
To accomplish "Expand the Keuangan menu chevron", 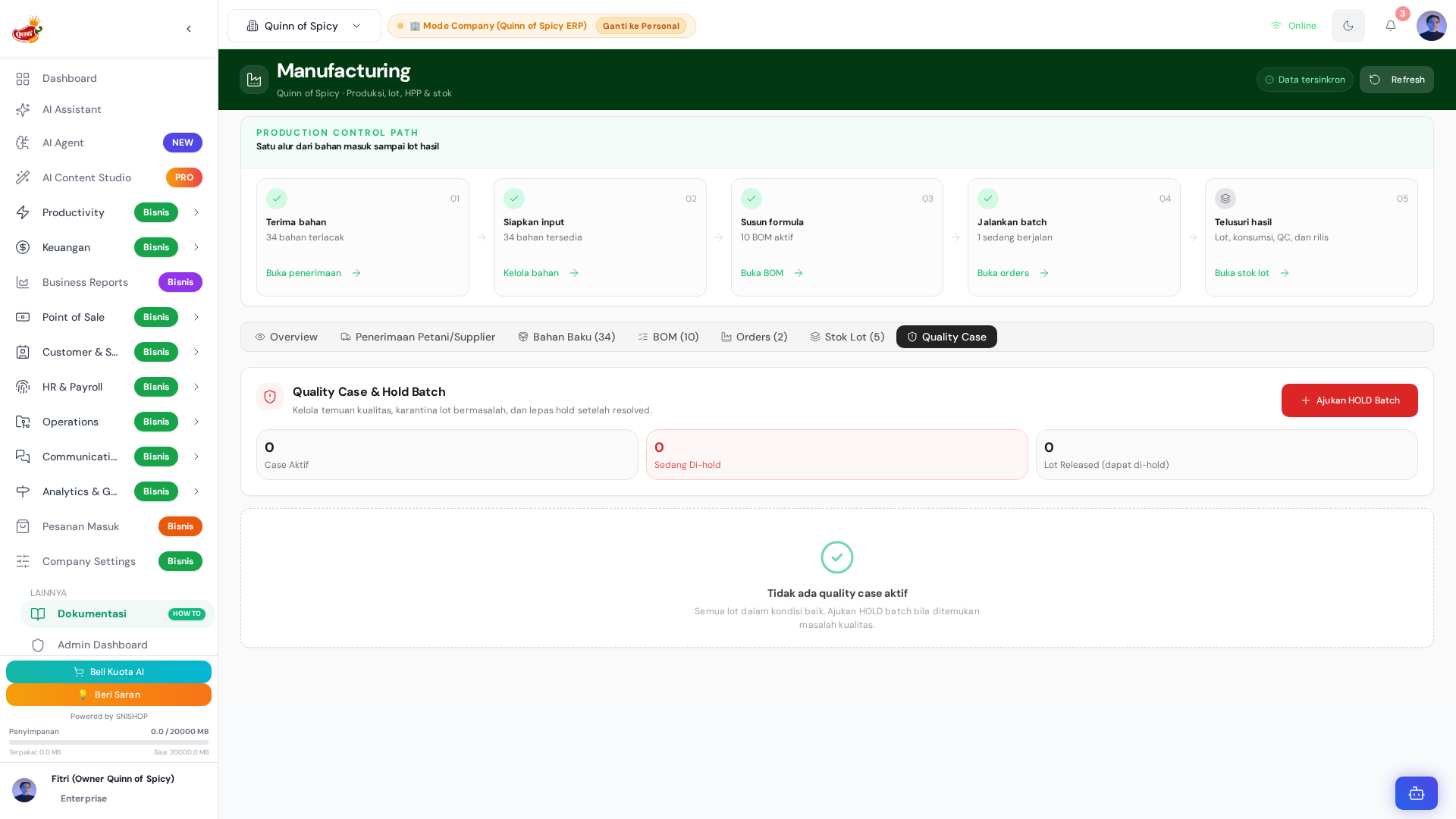I will tap(196, 247).
